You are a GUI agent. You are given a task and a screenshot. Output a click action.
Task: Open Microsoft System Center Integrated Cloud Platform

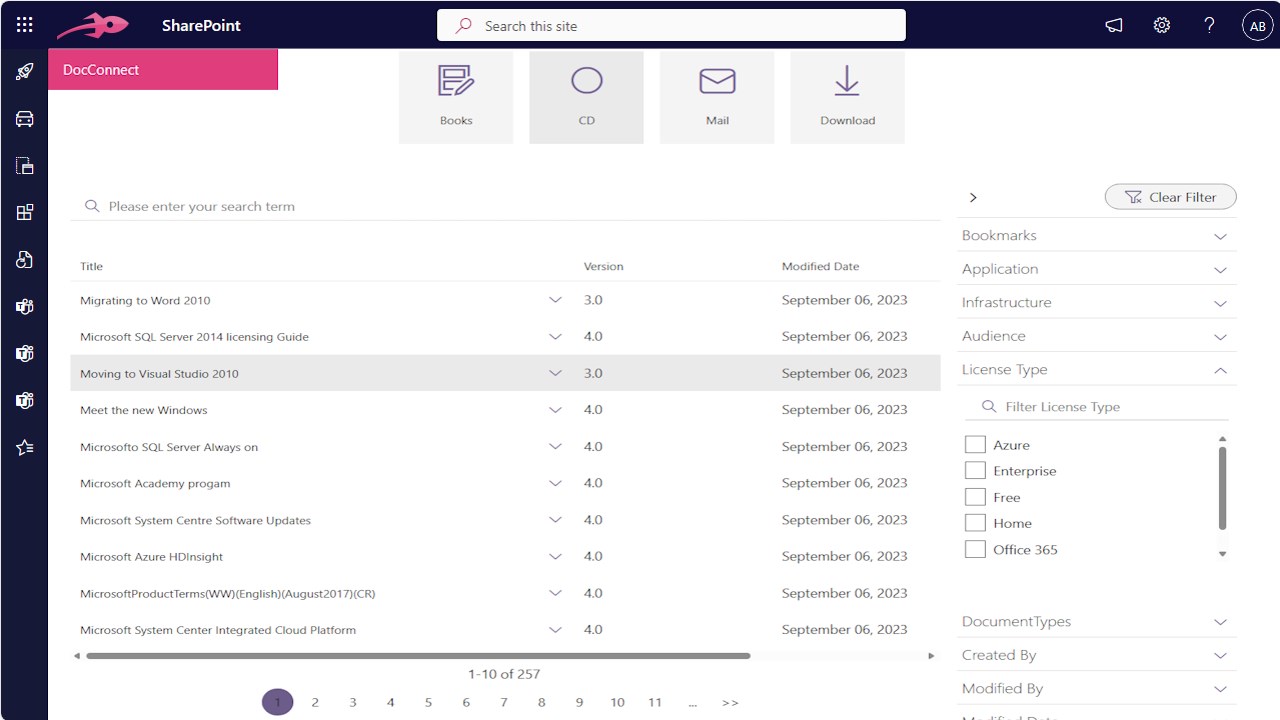(x=218, y=630)
